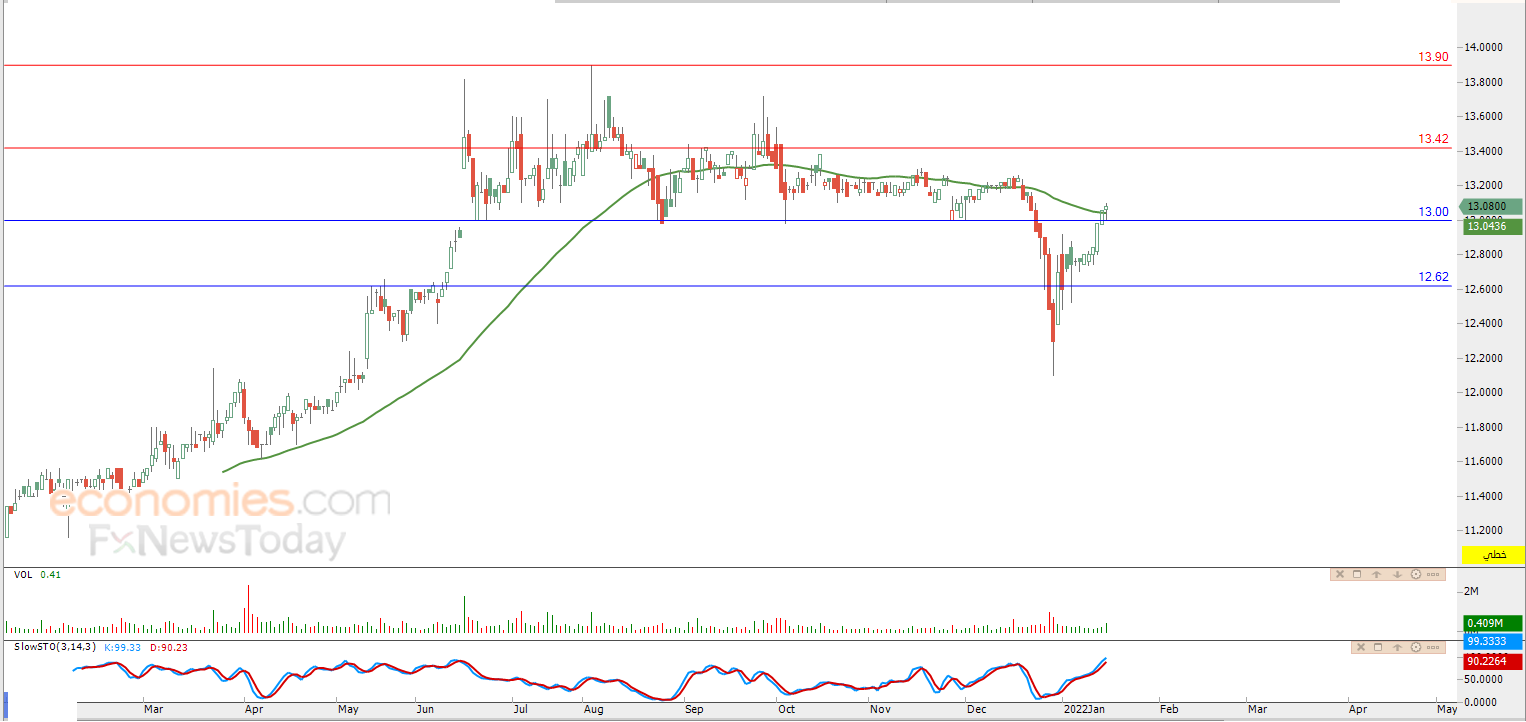Maximize the SlowSTO indicator panel
The height and width of the screenshot is (722, 1526).
1378,647
